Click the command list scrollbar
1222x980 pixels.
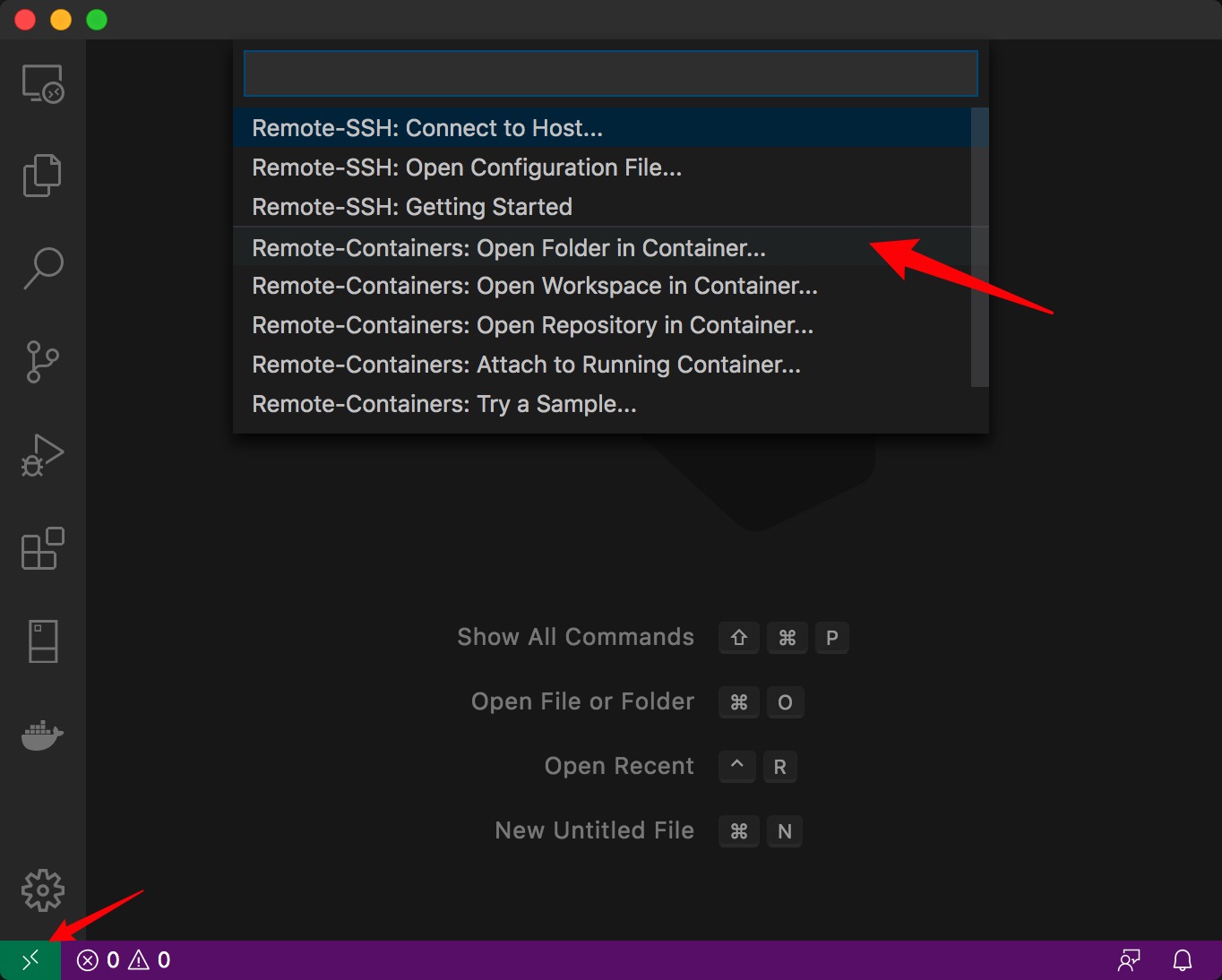(x=980, y=247)
